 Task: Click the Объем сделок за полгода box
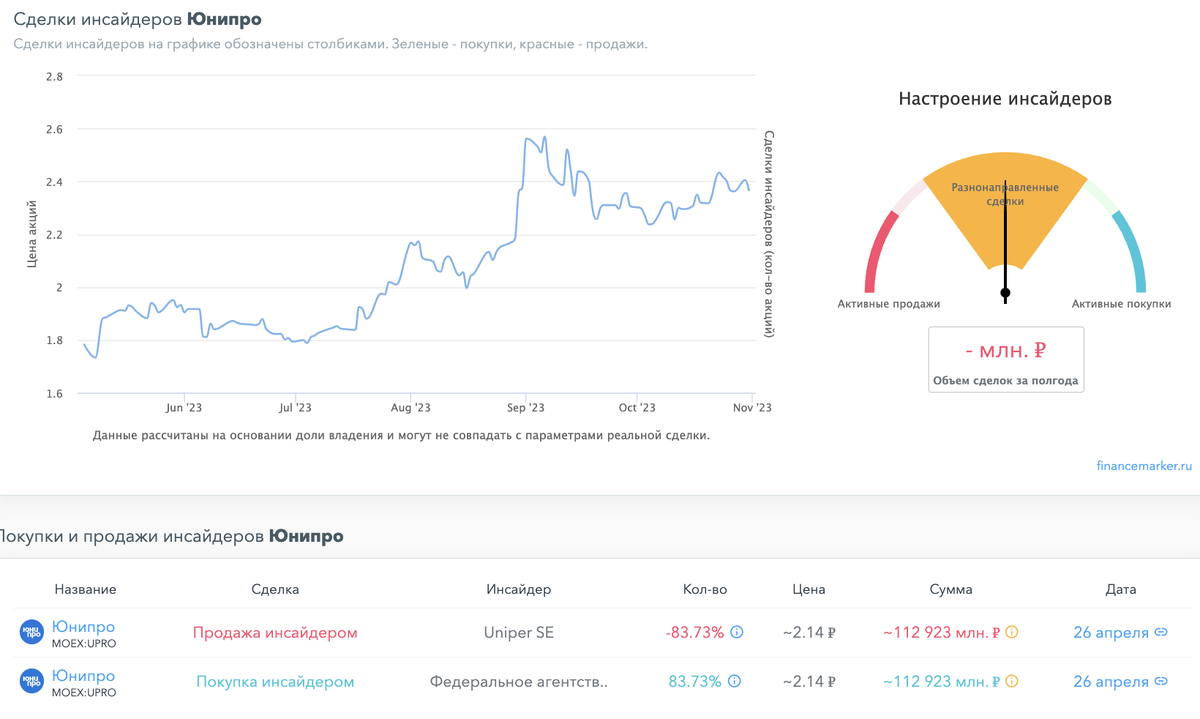tap(1005, 359)
